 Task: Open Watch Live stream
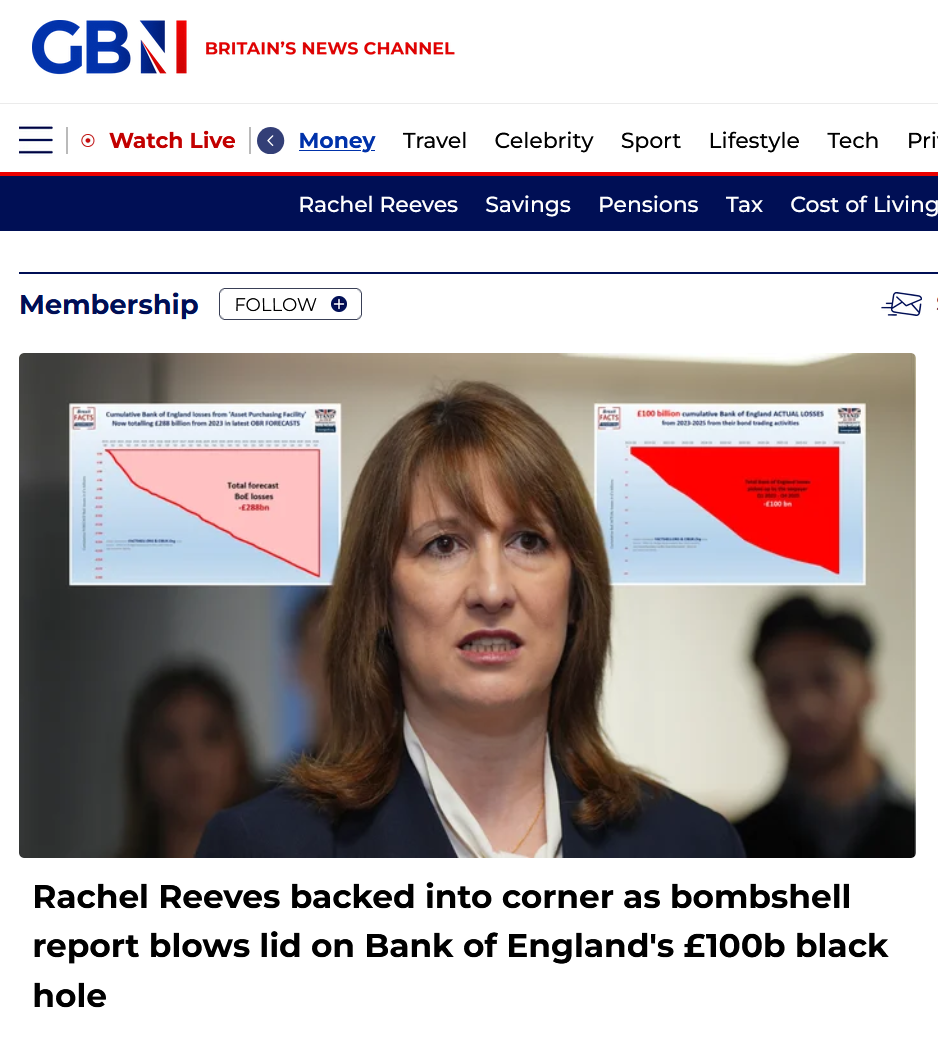click(172, 141)
